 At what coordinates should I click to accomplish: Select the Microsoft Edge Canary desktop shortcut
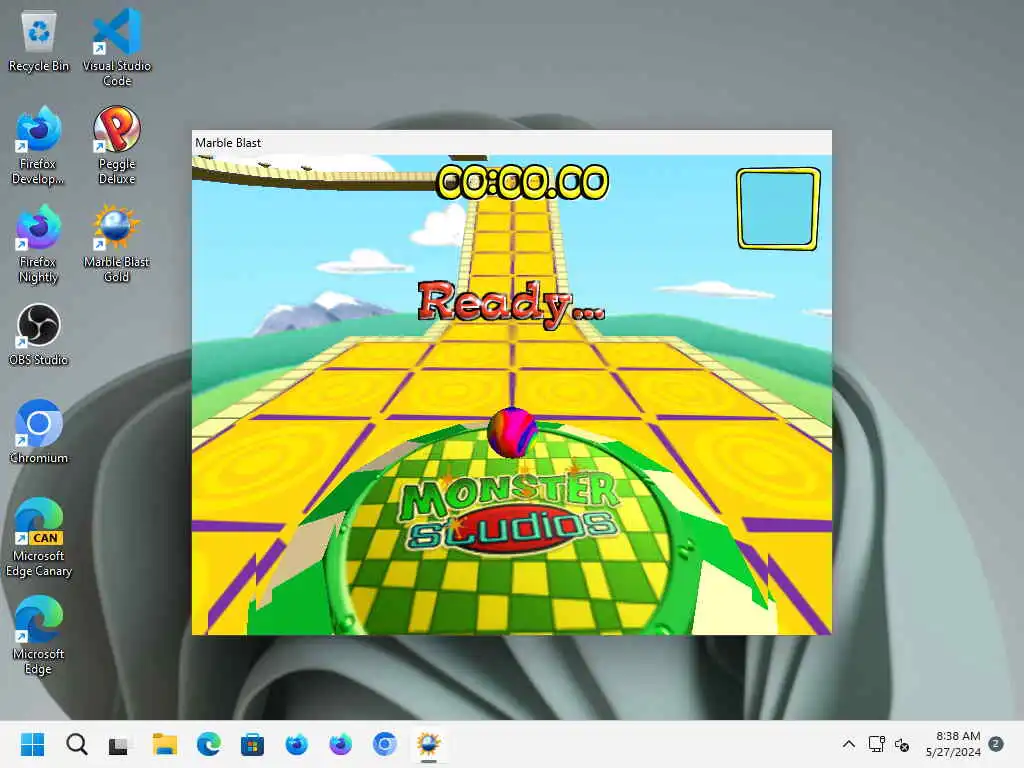pos(39,537)
